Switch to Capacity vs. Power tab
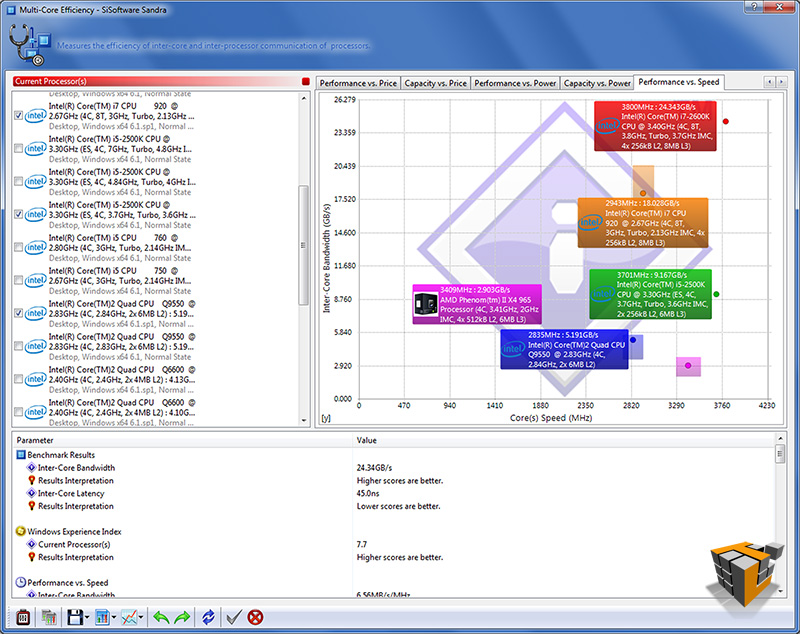Screen dimensions: 800x634 click(x=597, y=83)
